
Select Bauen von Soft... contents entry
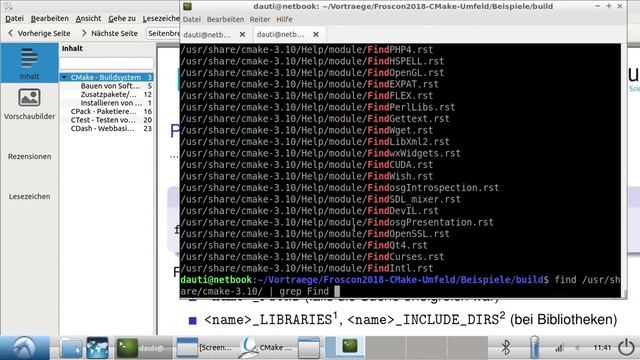click(110, 86)
